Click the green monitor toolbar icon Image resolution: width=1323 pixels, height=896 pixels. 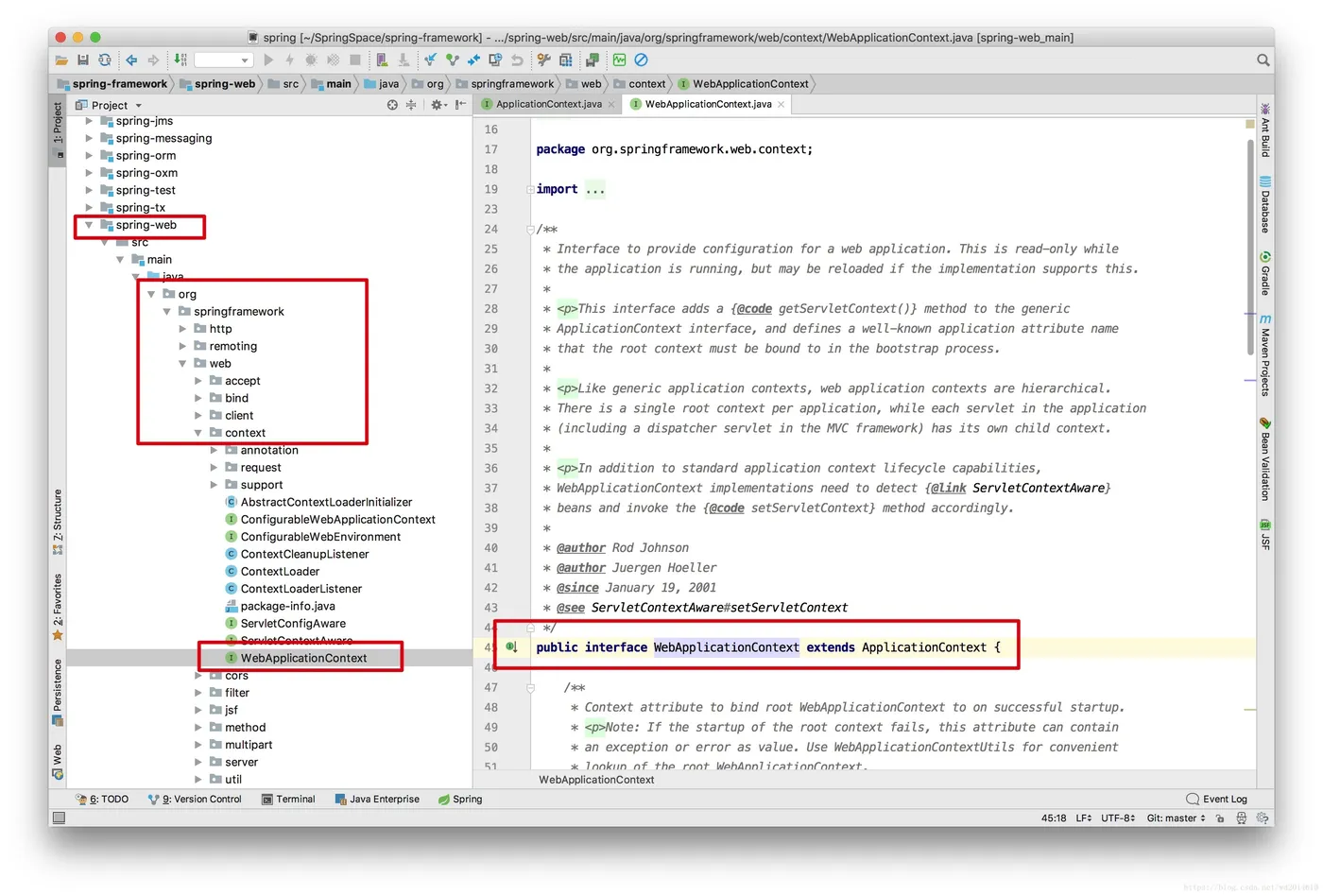tap(619, 60)
